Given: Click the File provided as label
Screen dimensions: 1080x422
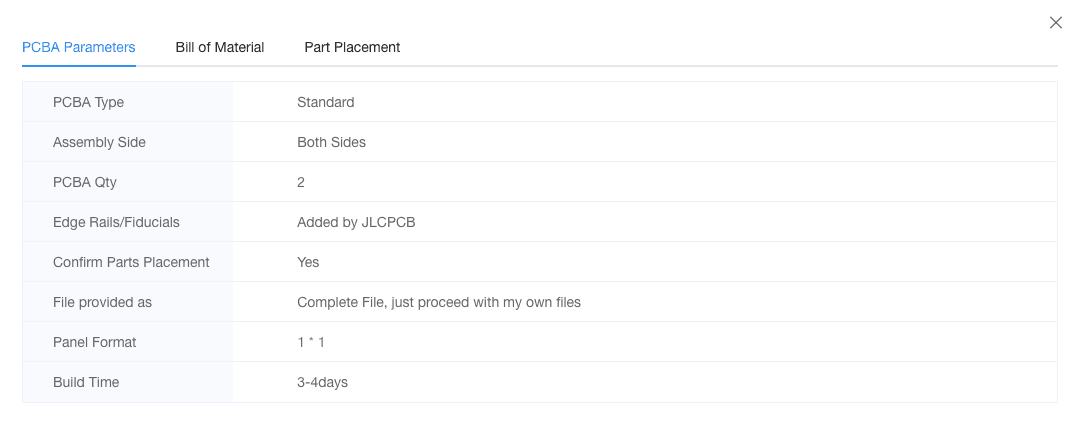Looking at the screenshot, I should pos(102,302).
